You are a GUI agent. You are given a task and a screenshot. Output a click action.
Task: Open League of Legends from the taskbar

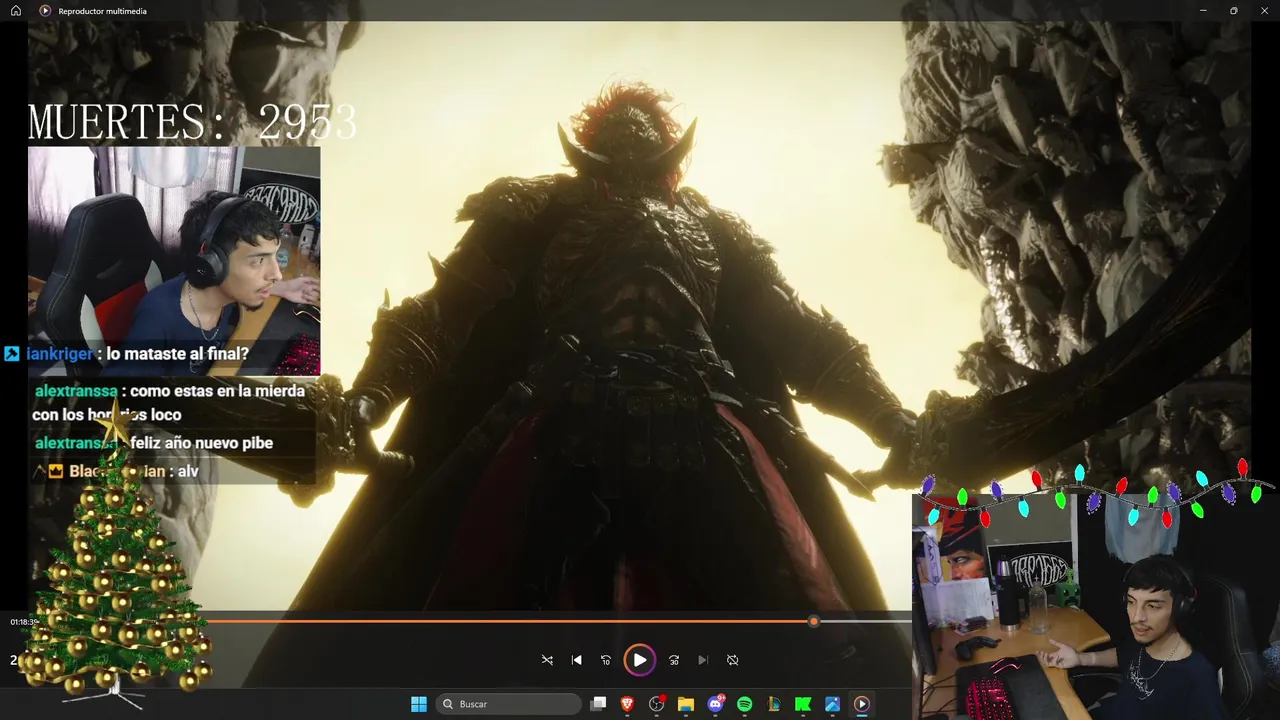[773, 704]
